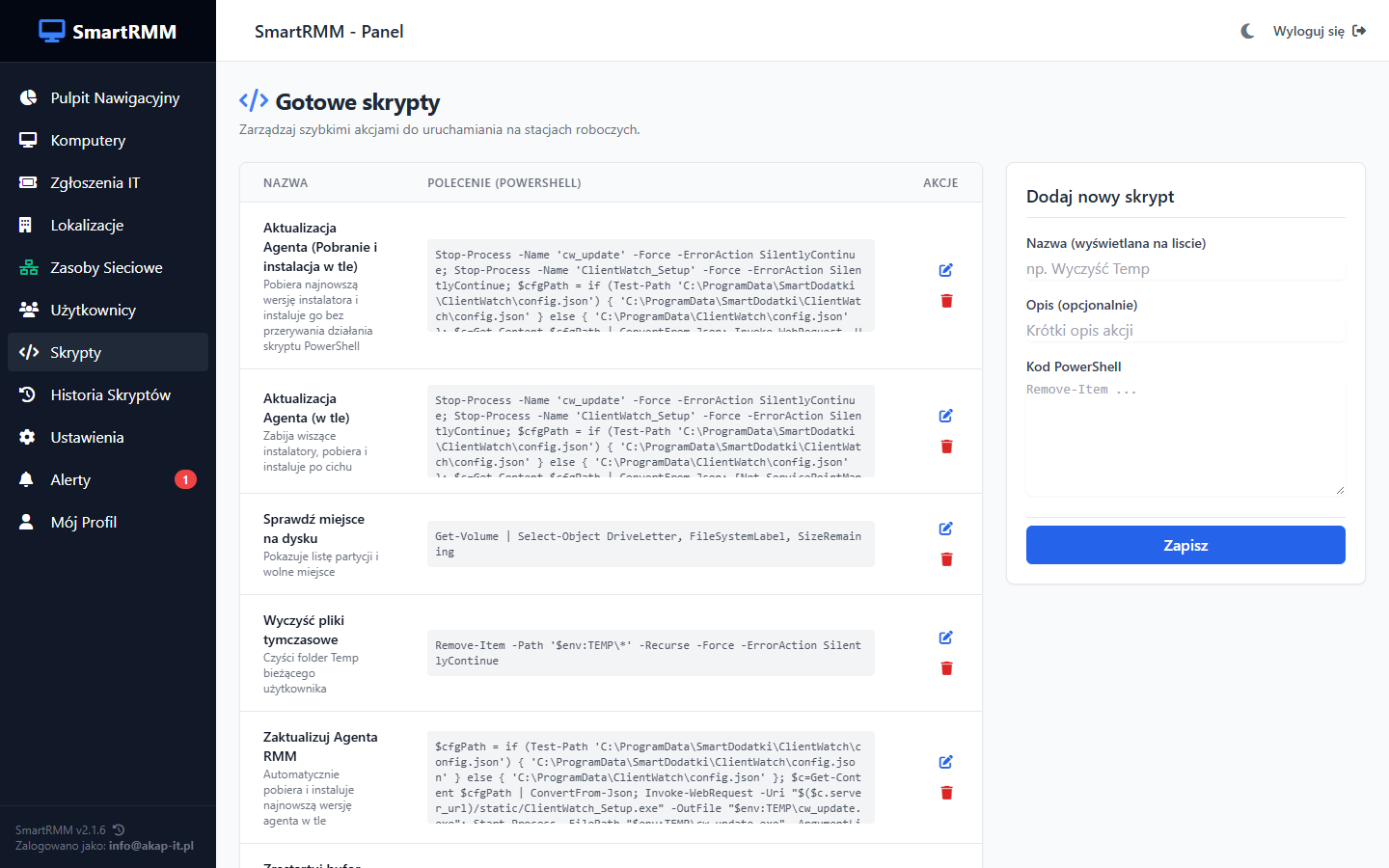Click the Get-Volume command code block
The width and height of the screenshot is (1389, 868).
tap(651, 544)
